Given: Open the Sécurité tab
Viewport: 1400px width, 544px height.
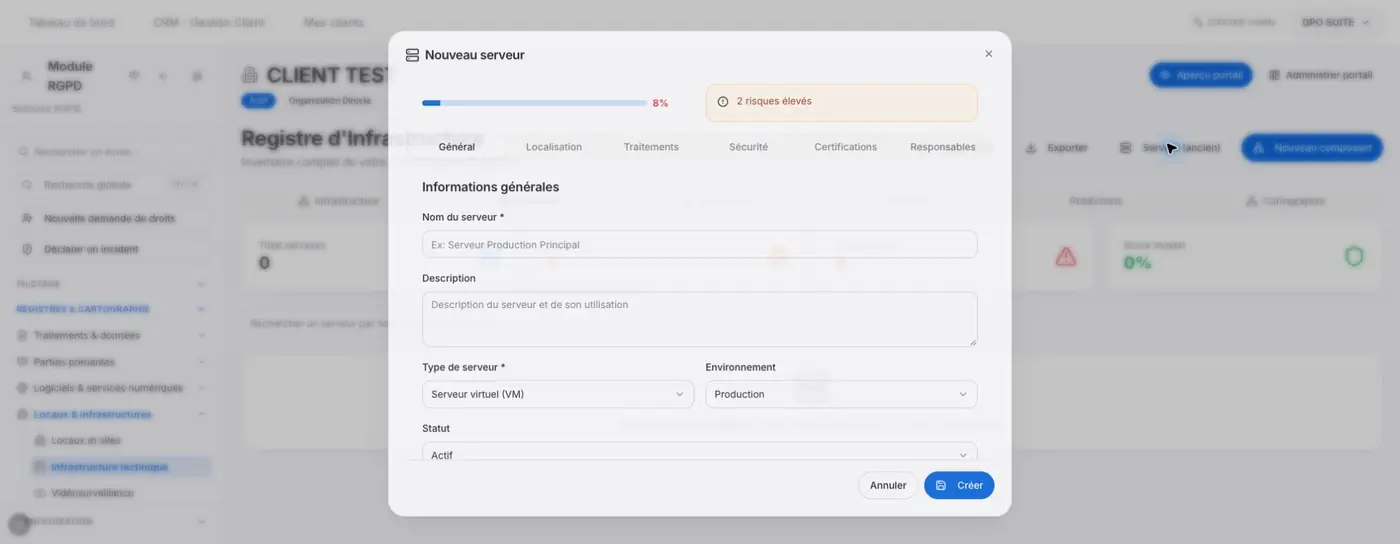Looking at the screenshot, I should 749,147.
